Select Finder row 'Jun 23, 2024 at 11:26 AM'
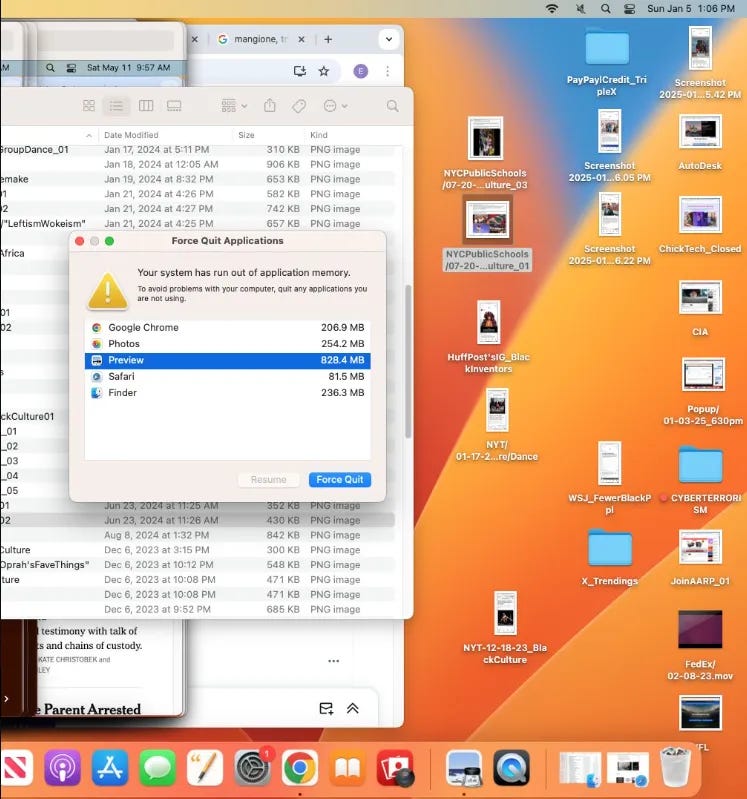This screenshot has height=799, width=747. pos(198,520)
